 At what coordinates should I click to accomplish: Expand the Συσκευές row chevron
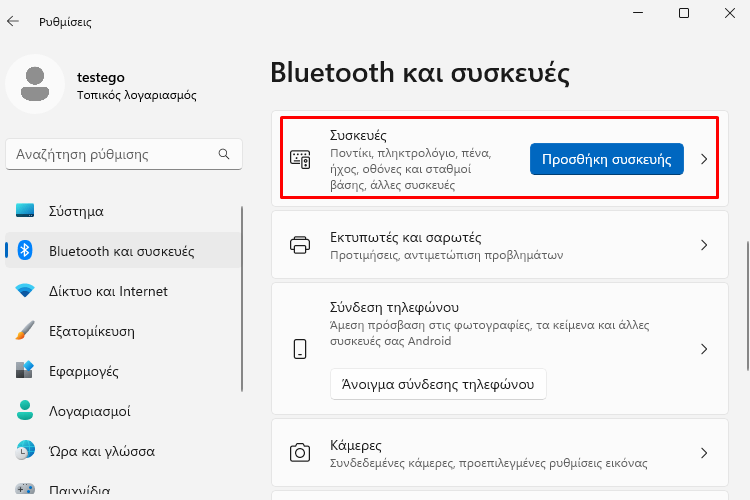coord(704,159)
